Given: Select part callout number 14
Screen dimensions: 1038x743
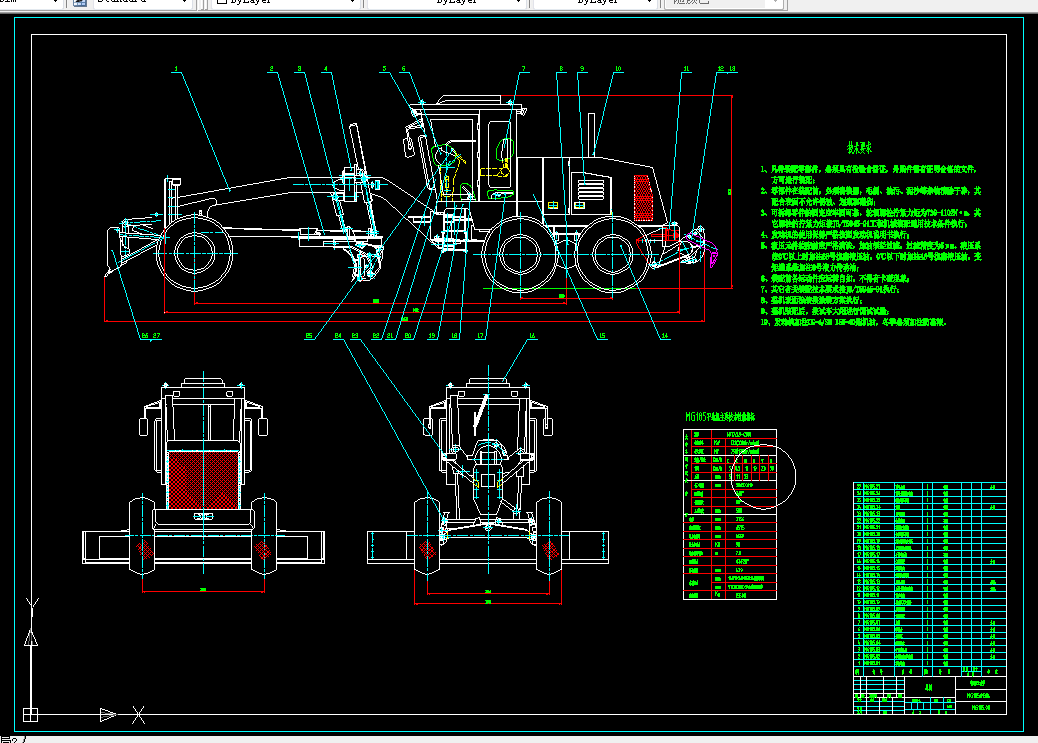Looking at the screenshot, I should [x=665, y=336].
